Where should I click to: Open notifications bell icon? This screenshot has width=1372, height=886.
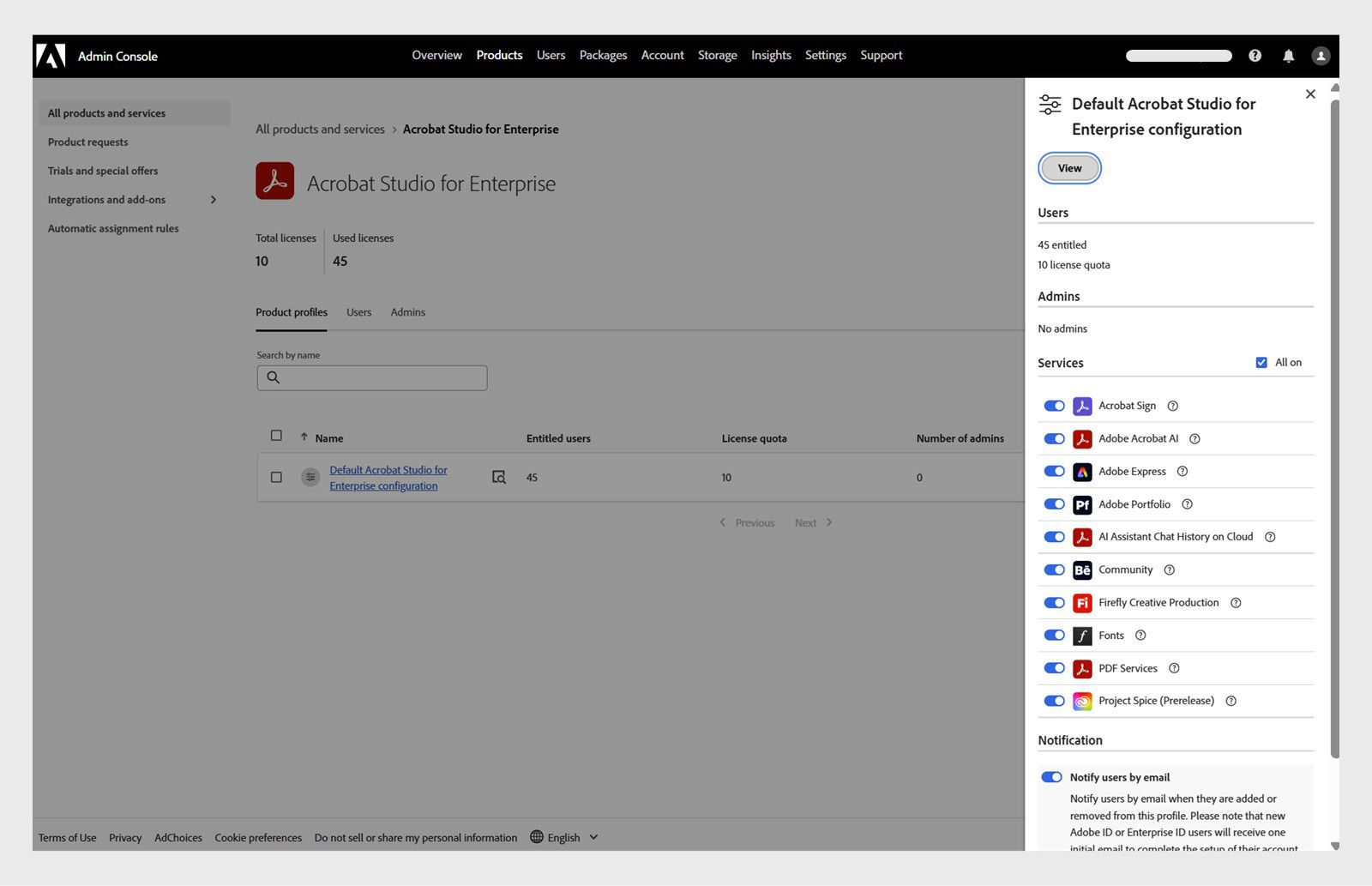point(1288,56)
